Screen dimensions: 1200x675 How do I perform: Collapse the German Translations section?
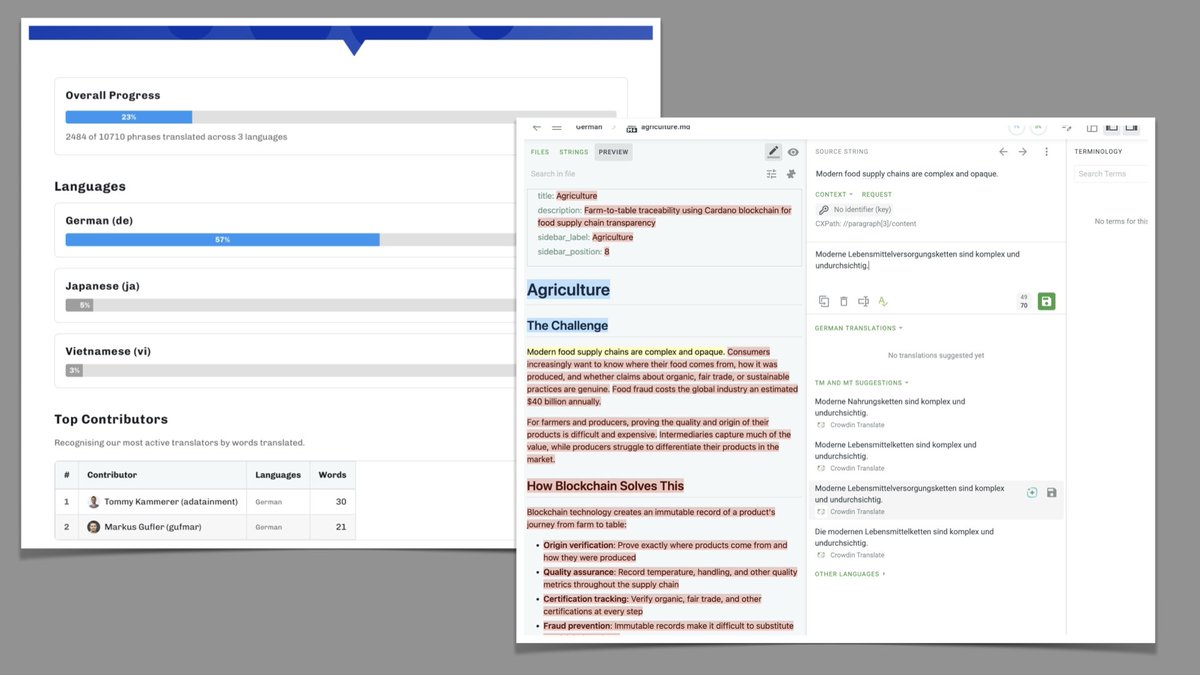click(859, 328)
